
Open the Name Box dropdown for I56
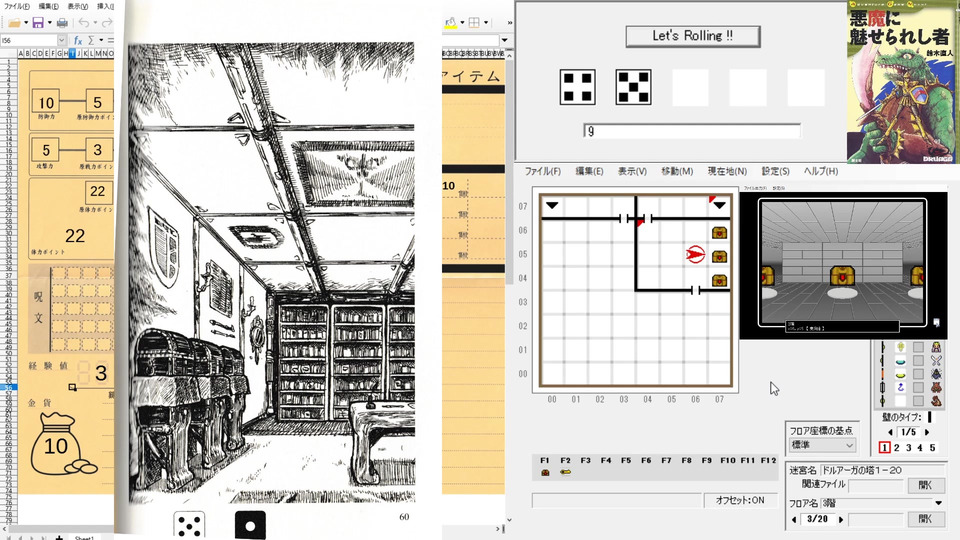click(62, 40)
